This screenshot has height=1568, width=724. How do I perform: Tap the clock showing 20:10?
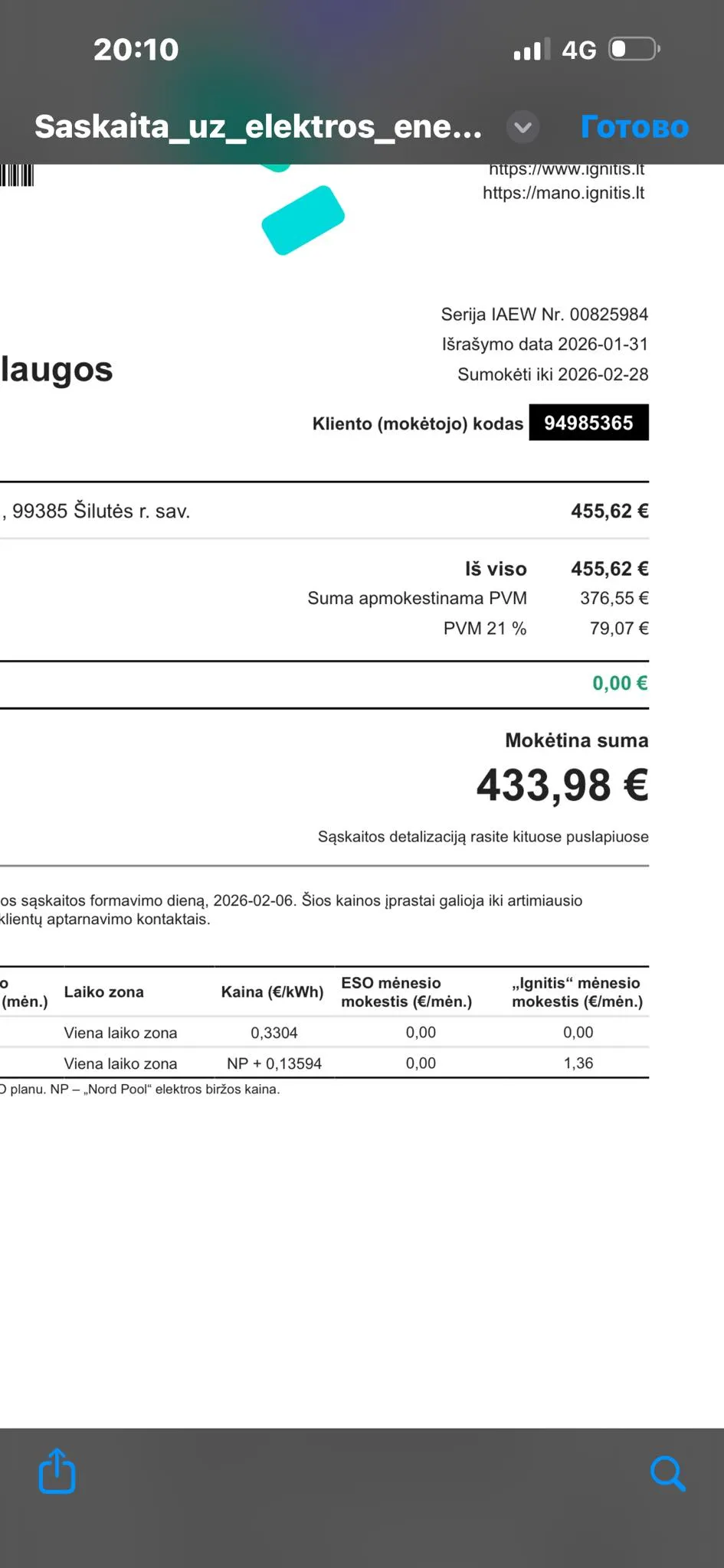click(135, 48)
